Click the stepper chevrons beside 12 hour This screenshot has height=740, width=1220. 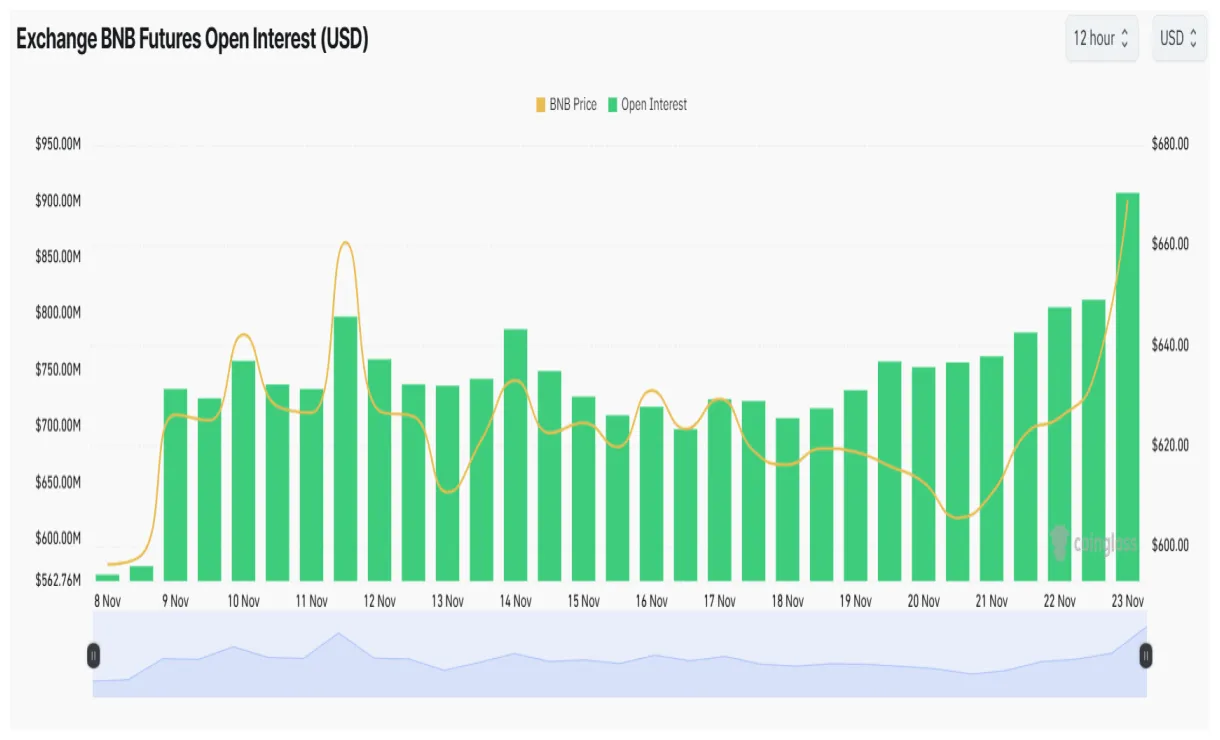pos(1125,38)
